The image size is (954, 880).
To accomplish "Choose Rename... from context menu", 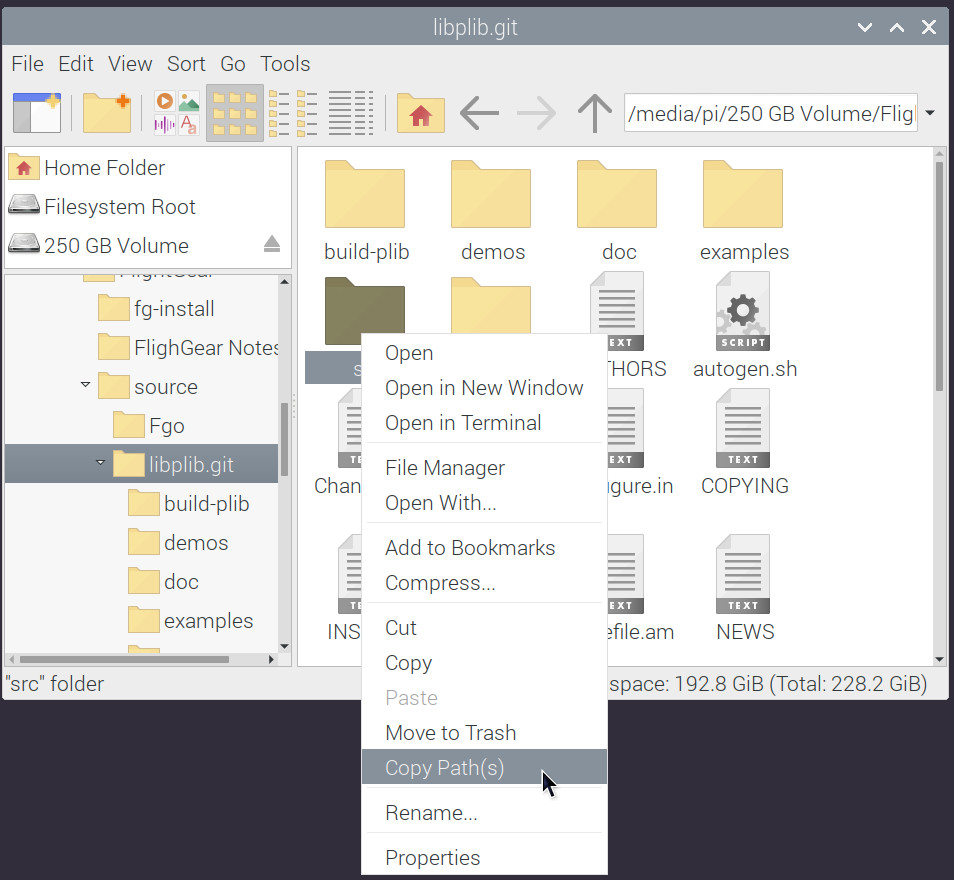I will [484, 813].
